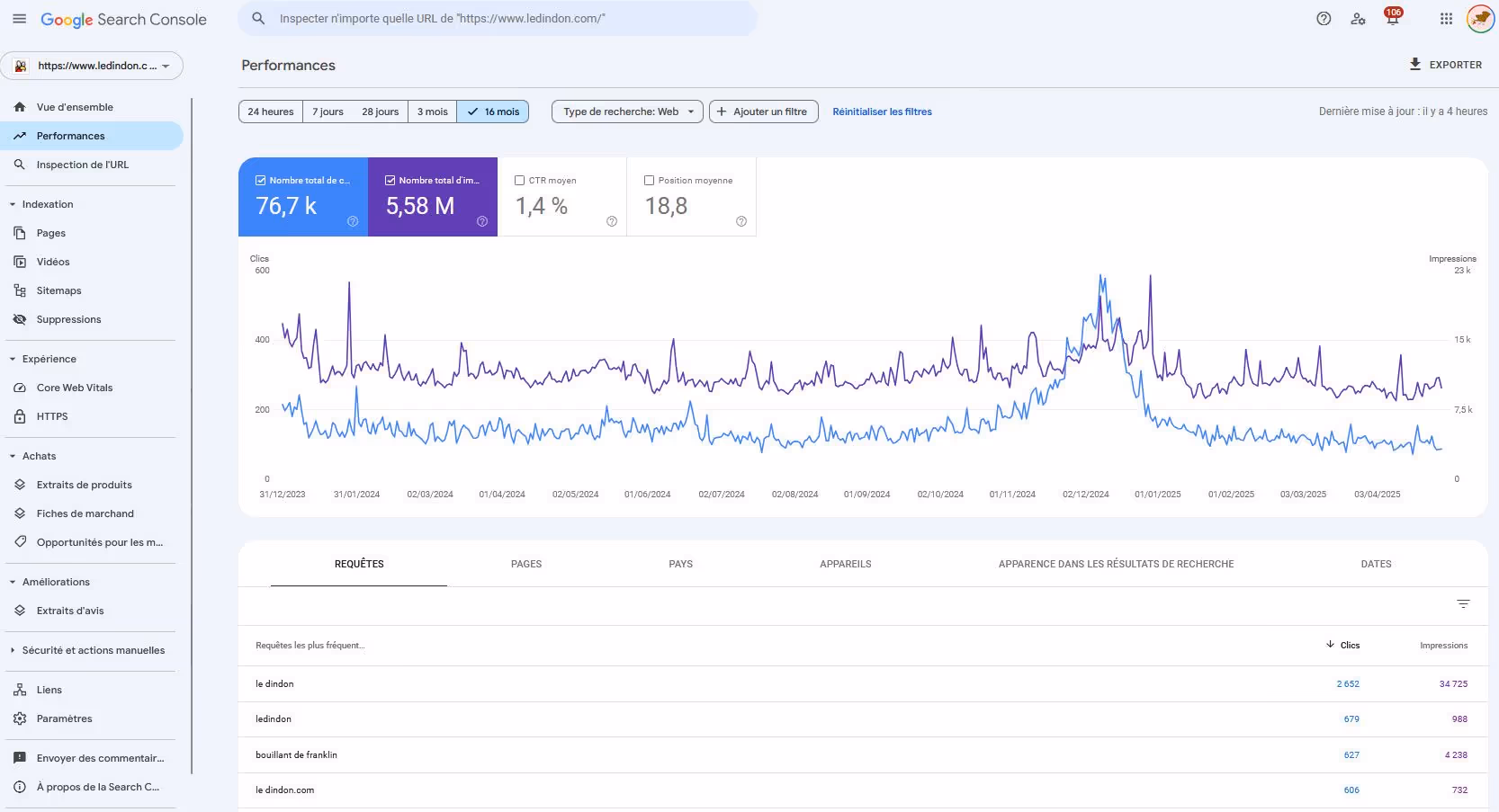Switch to APPAREILS tab
This screenshot has height=812, width=1499.
[x=846, y=564]
